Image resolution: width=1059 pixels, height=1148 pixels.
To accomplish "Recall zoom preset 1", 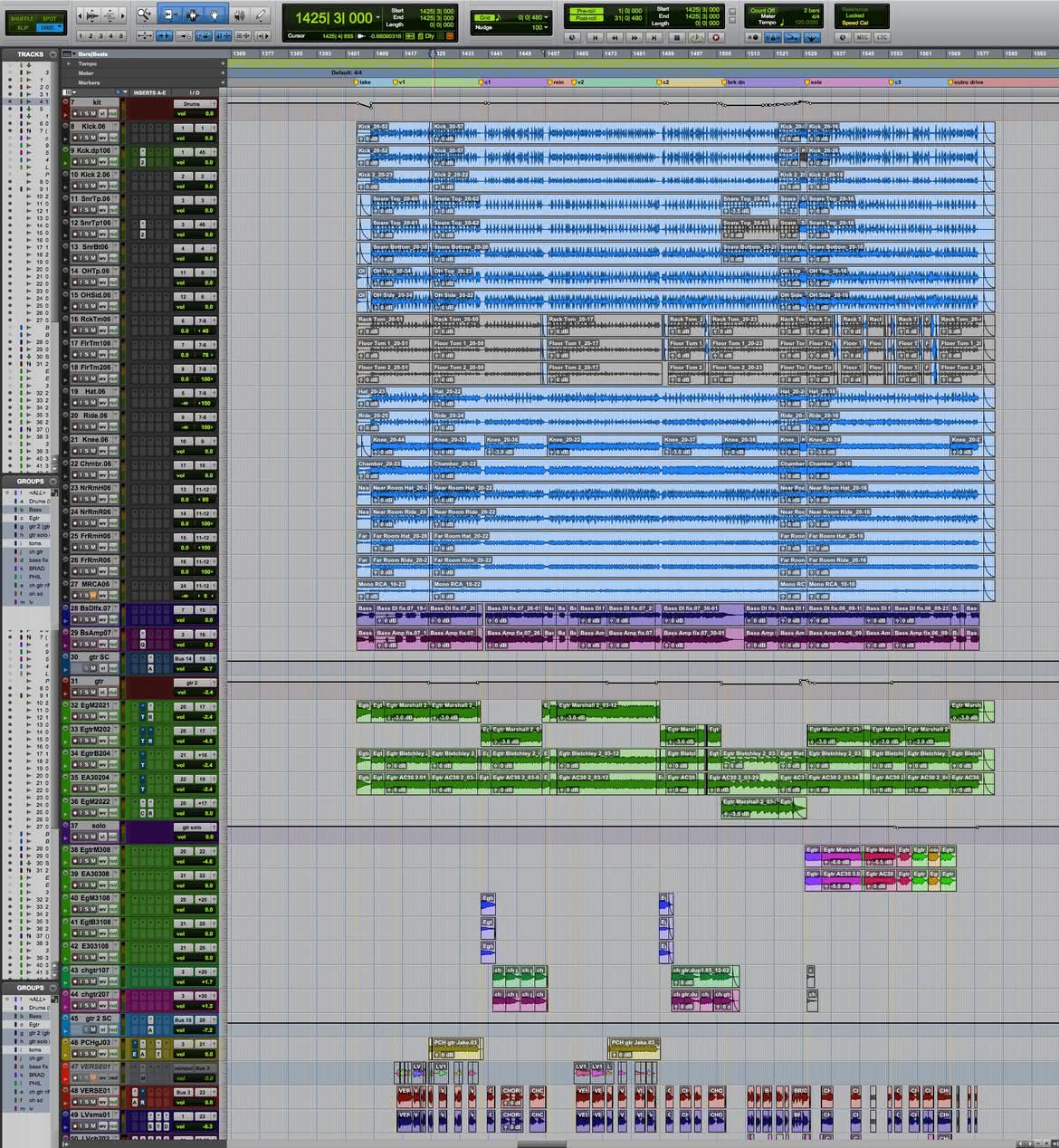I will coord(81,36).
